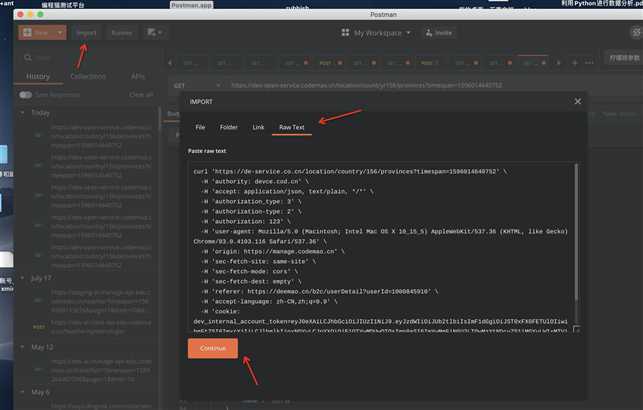Select the Link import tab

pos(258,128)
